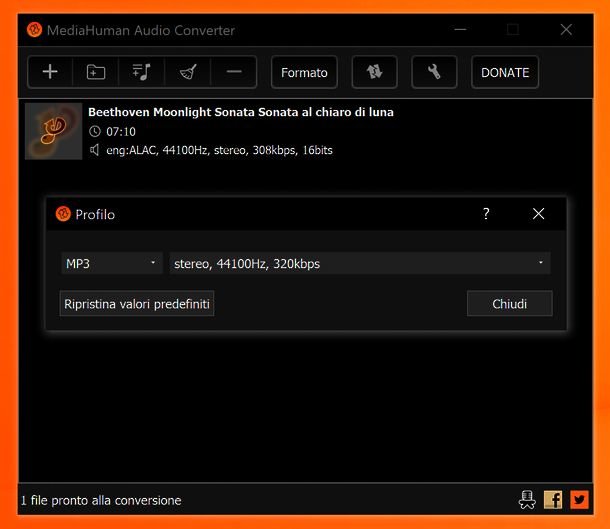The image size is (610, 529).
Task: Import playlist with the music note icon
Action: pyautogui.click(x=142, y=72)
